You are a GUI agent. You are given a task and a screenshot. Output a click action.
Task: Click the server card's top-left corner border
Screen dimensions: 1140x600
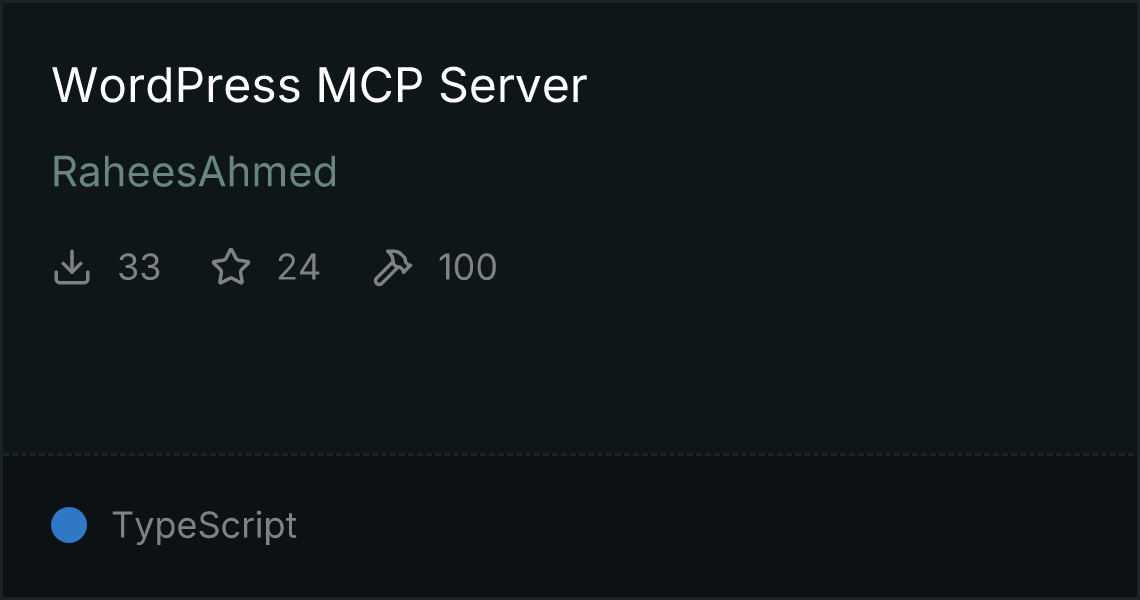(x=2, y=2)
